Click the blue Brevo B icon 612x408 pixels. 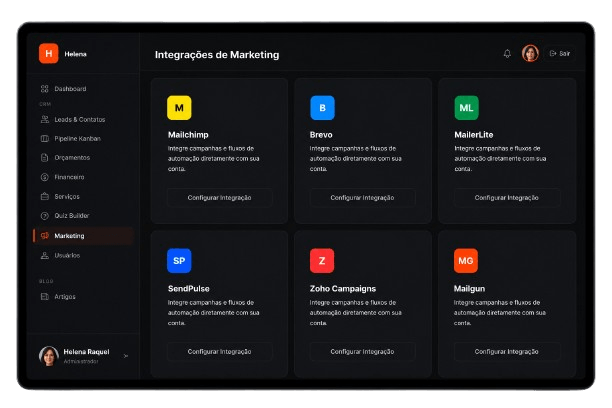[322, 108]
